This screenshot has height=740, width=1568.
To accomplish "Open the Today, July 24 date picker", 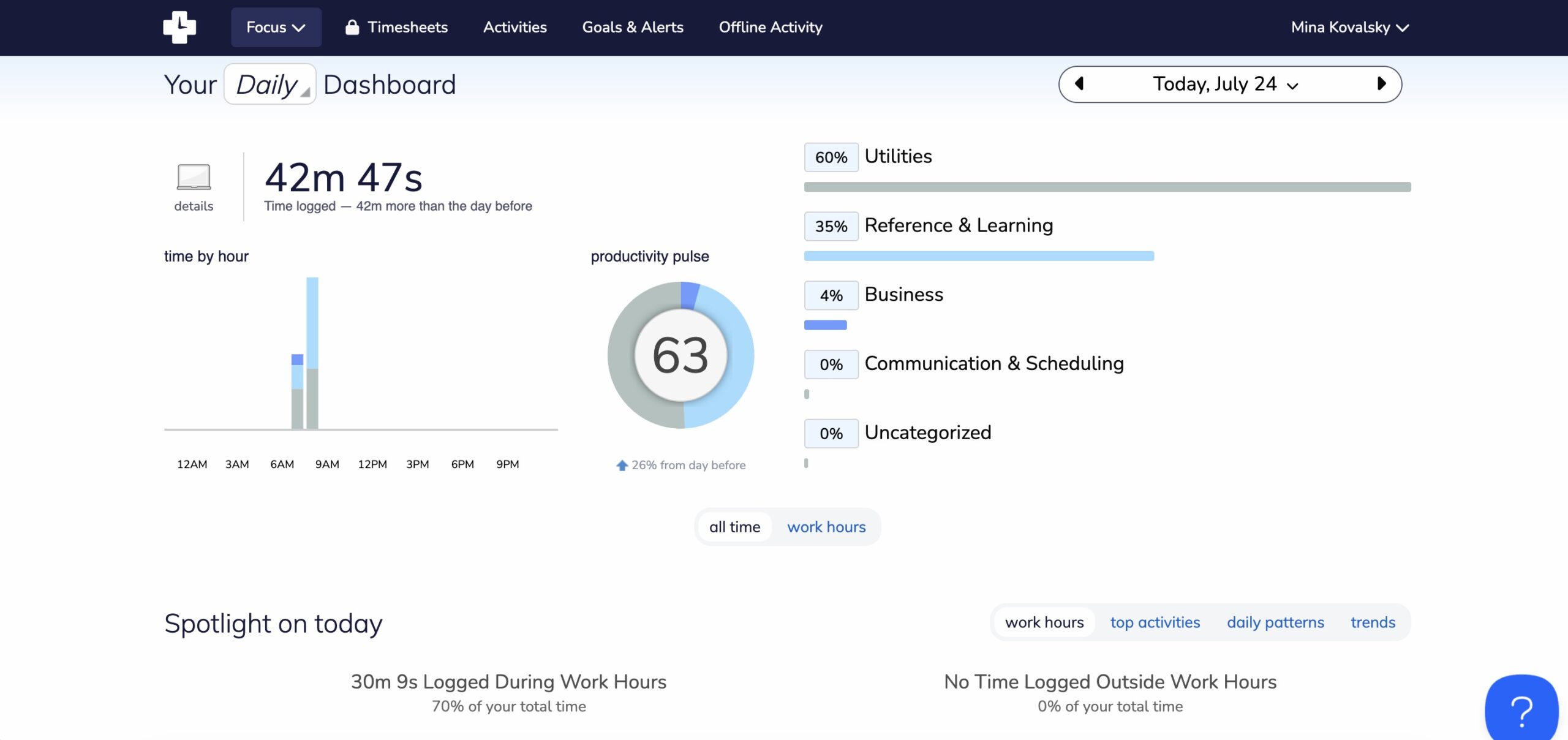I will tap(1226, 84).
